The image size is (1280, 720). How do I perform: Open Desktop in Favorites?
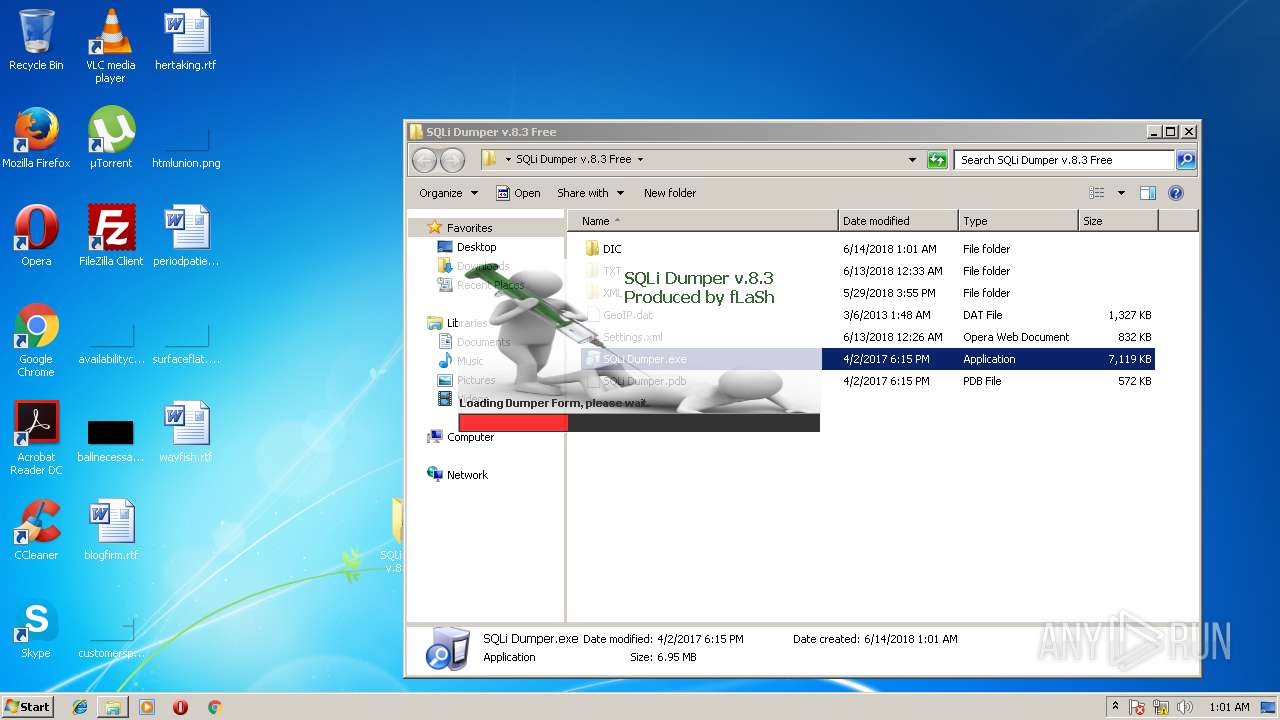point(476,247)
